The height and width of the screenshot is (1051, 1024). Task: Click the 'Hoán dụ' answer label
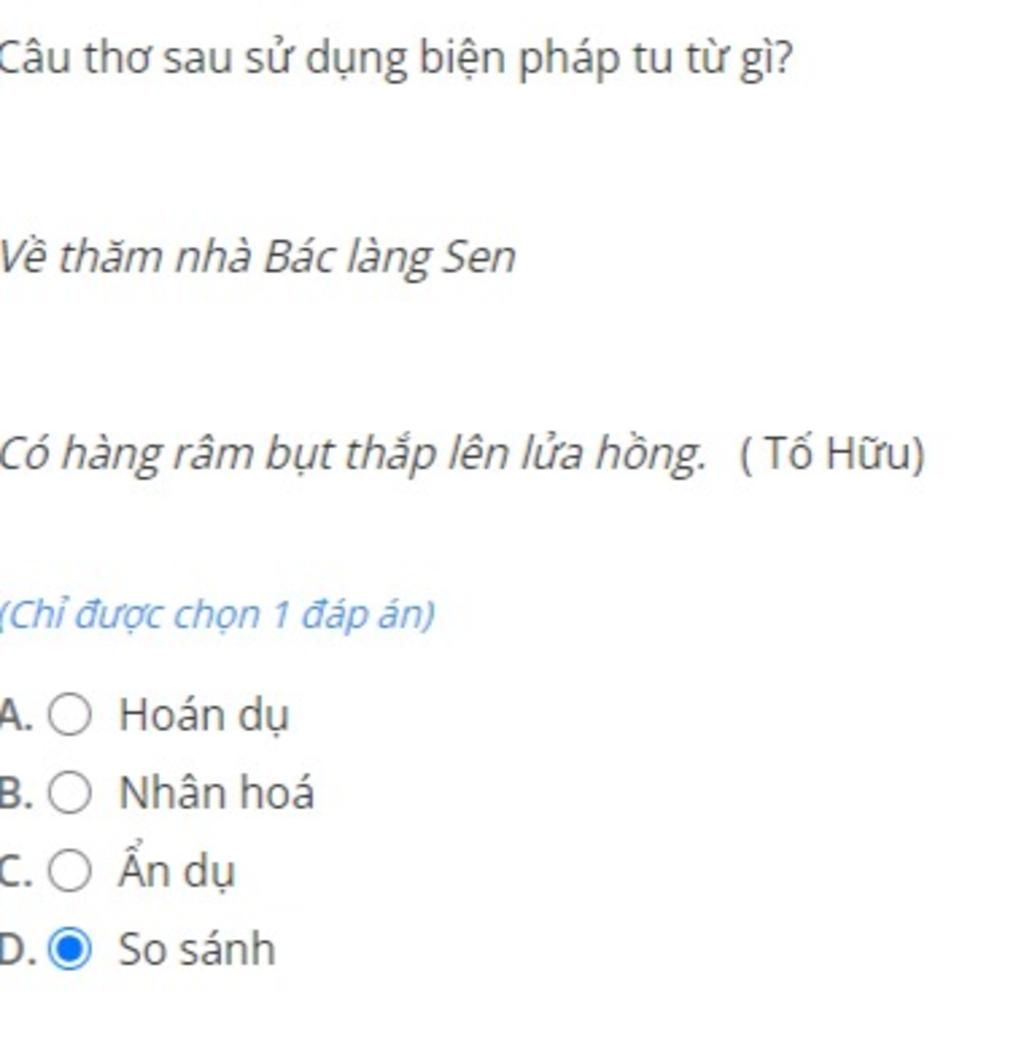coord(204,716)
